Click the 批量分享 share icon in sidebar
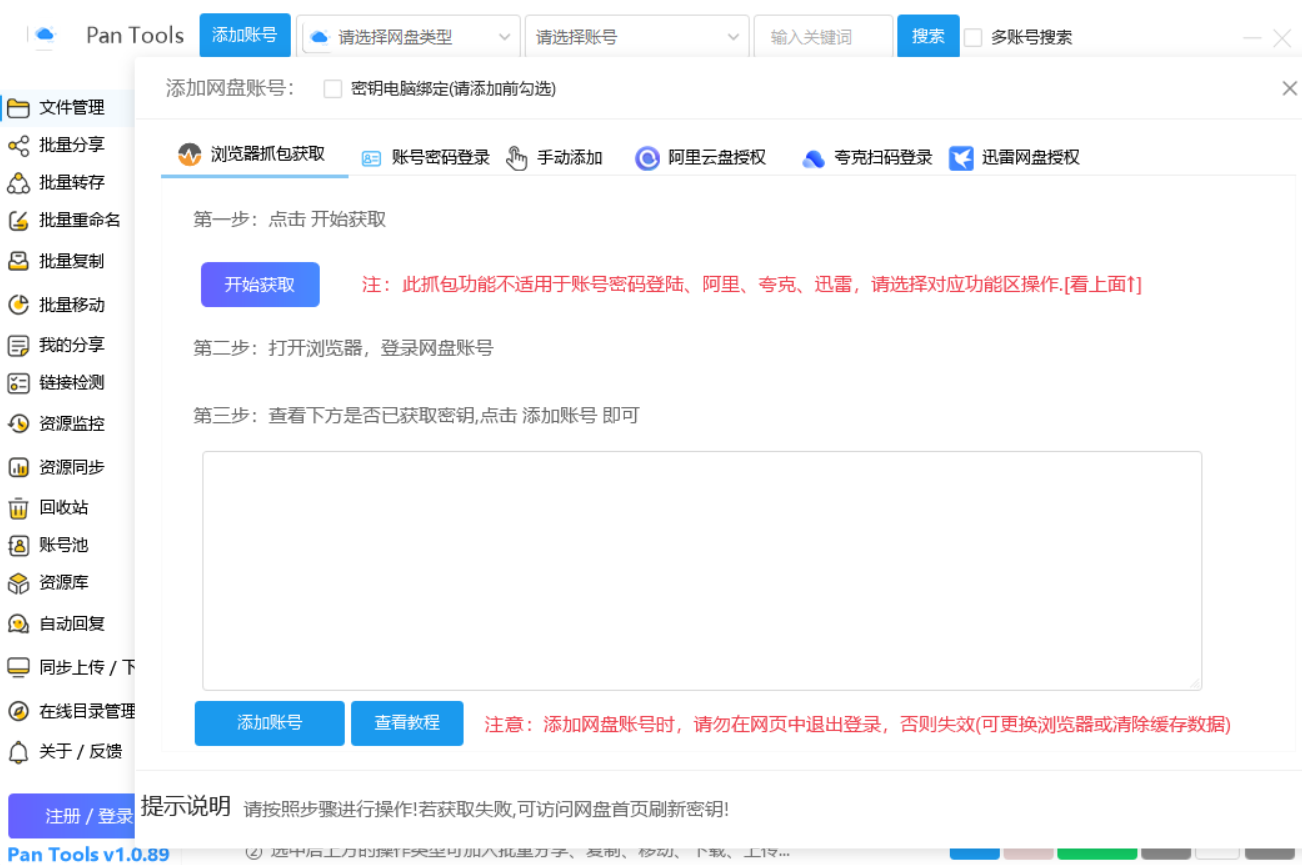 click(18, 146)
